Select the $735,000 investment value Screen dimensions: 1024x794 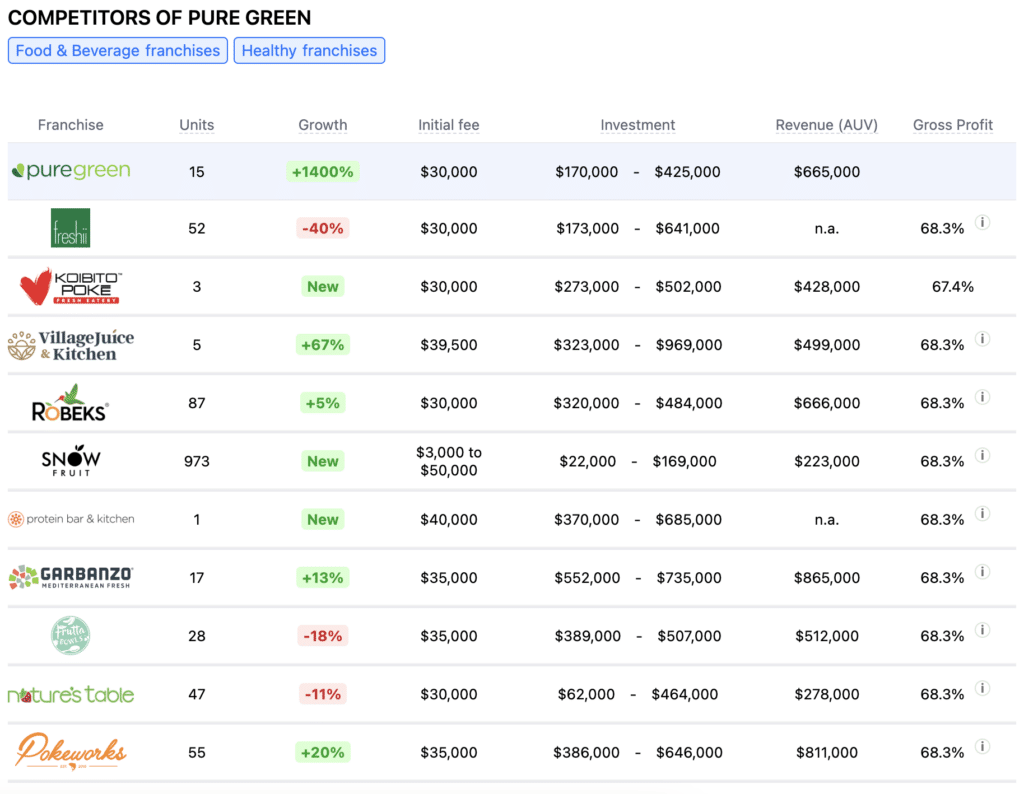pos(689,578)
